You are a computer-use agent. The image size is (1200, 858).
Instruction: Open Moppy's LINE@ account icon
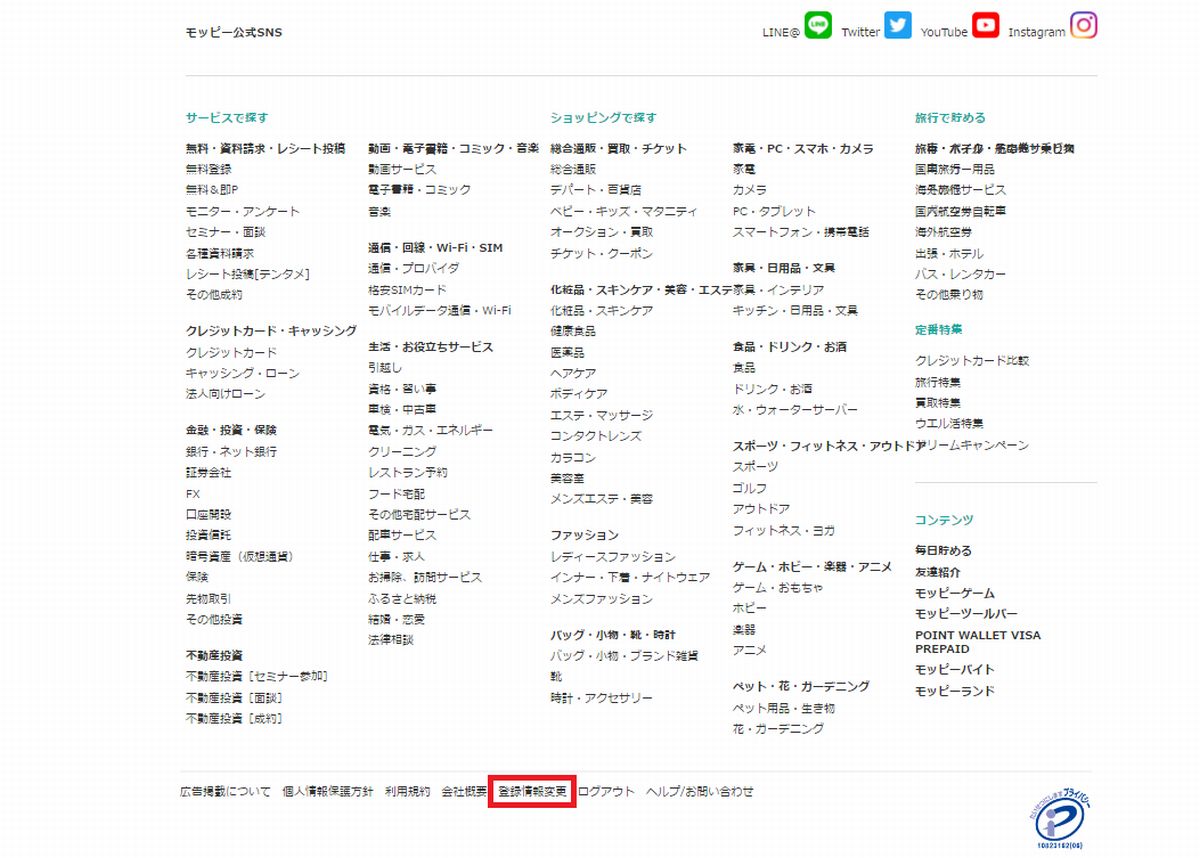pos(817,26)
